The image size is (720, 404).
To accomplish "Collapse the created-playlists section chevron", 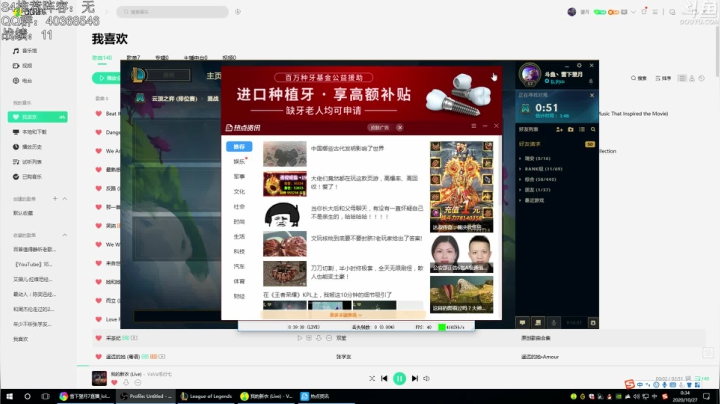I will point(65,199).
